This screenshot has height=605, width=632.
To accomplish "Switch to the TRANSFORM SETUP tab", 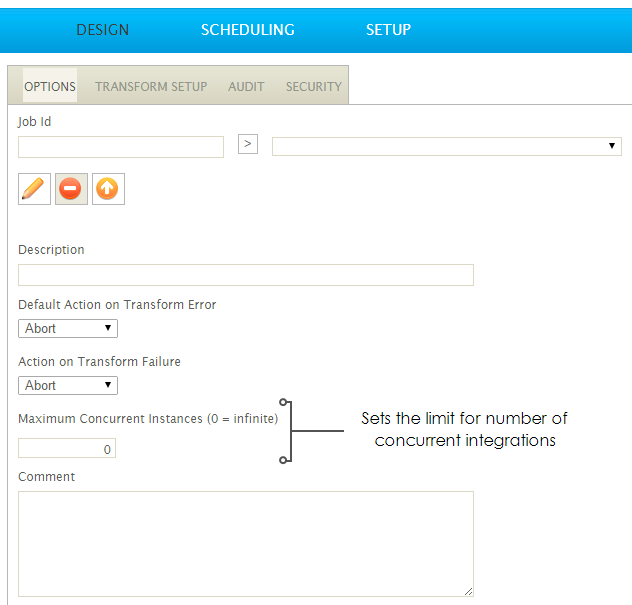I will pyautogui.click(x=151, y=86).
